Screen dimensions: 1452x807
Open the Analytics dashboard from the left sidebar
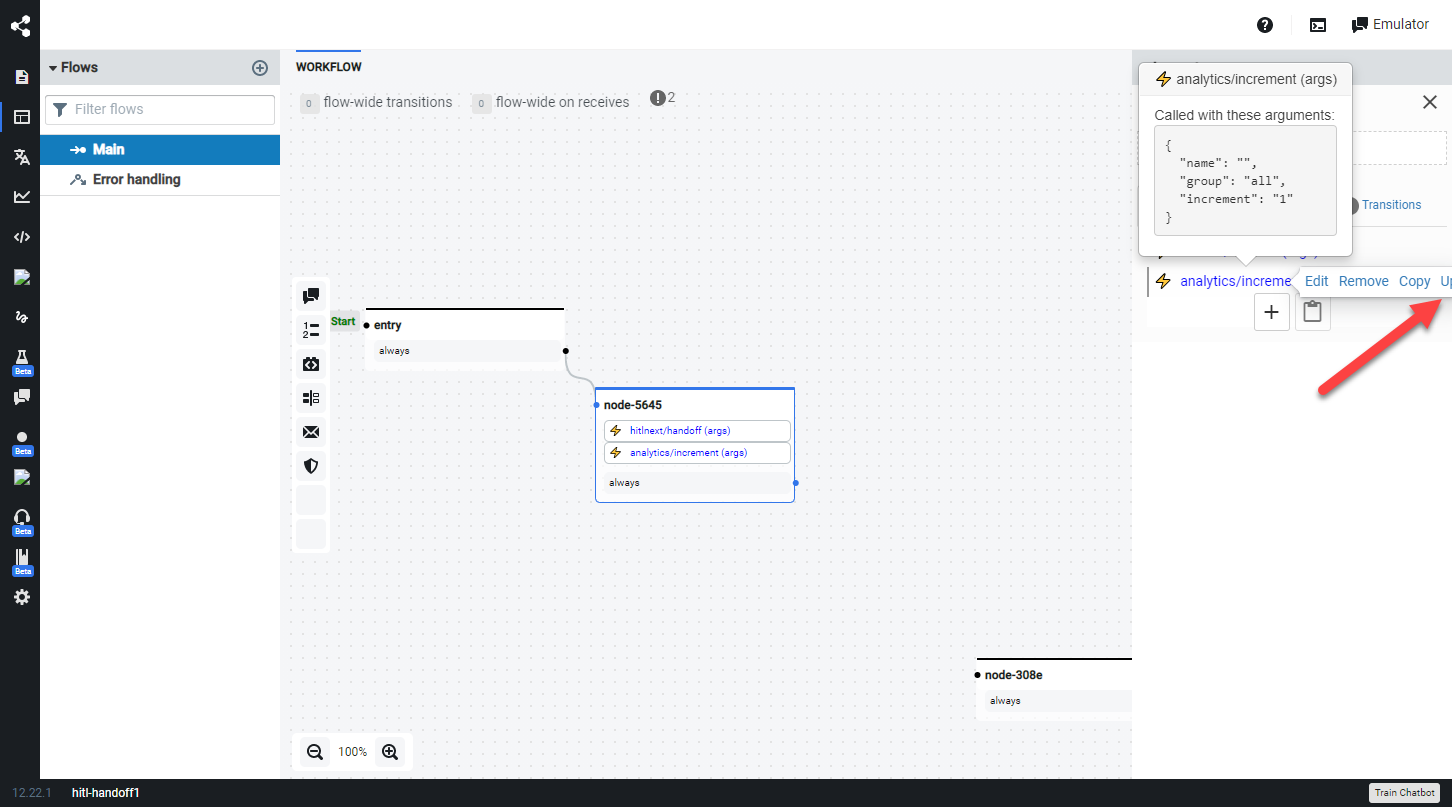(21, 196)
